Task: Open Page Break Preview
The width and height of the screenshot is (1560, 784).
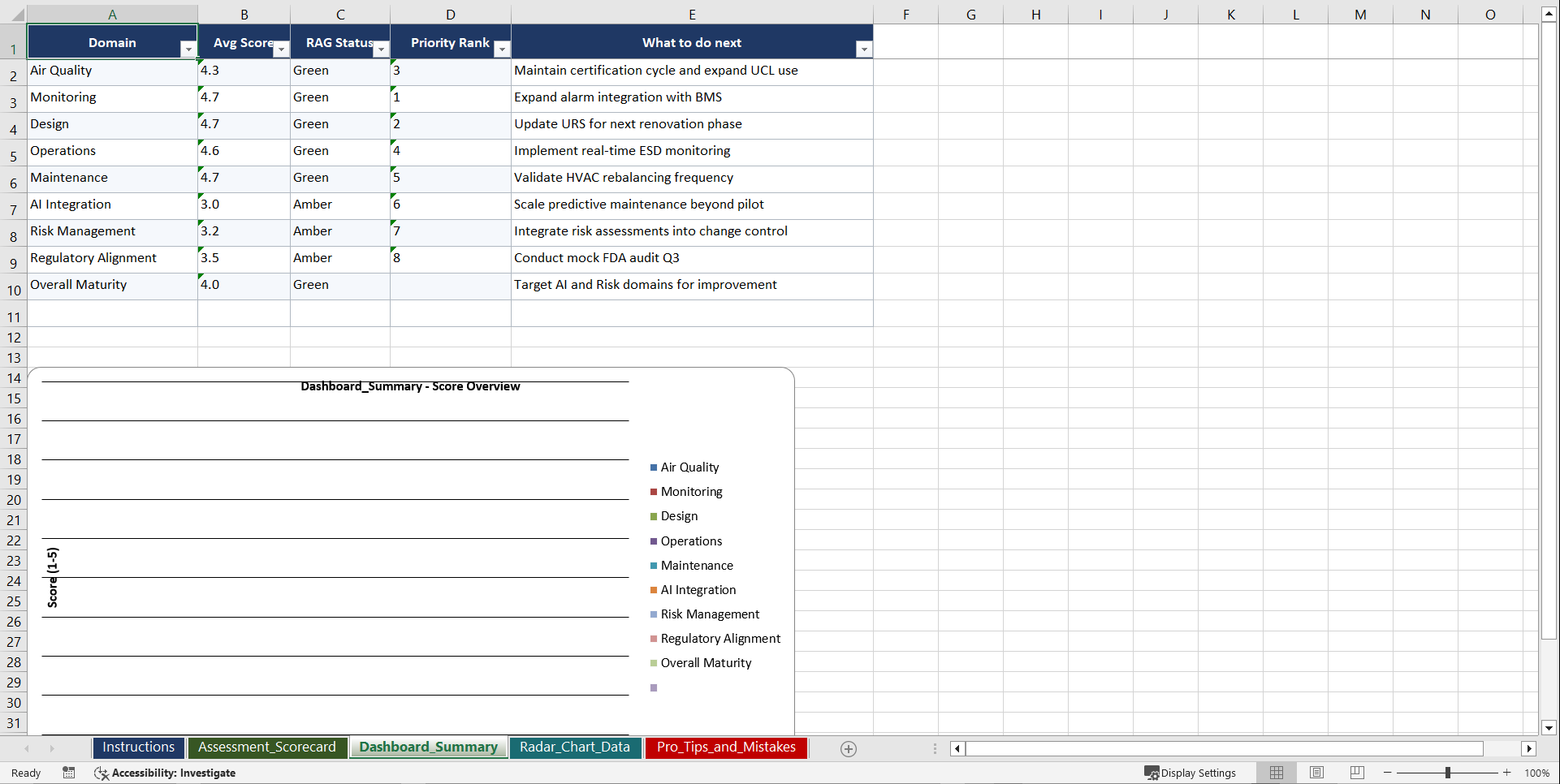Action: click(x=1356, y=773)
